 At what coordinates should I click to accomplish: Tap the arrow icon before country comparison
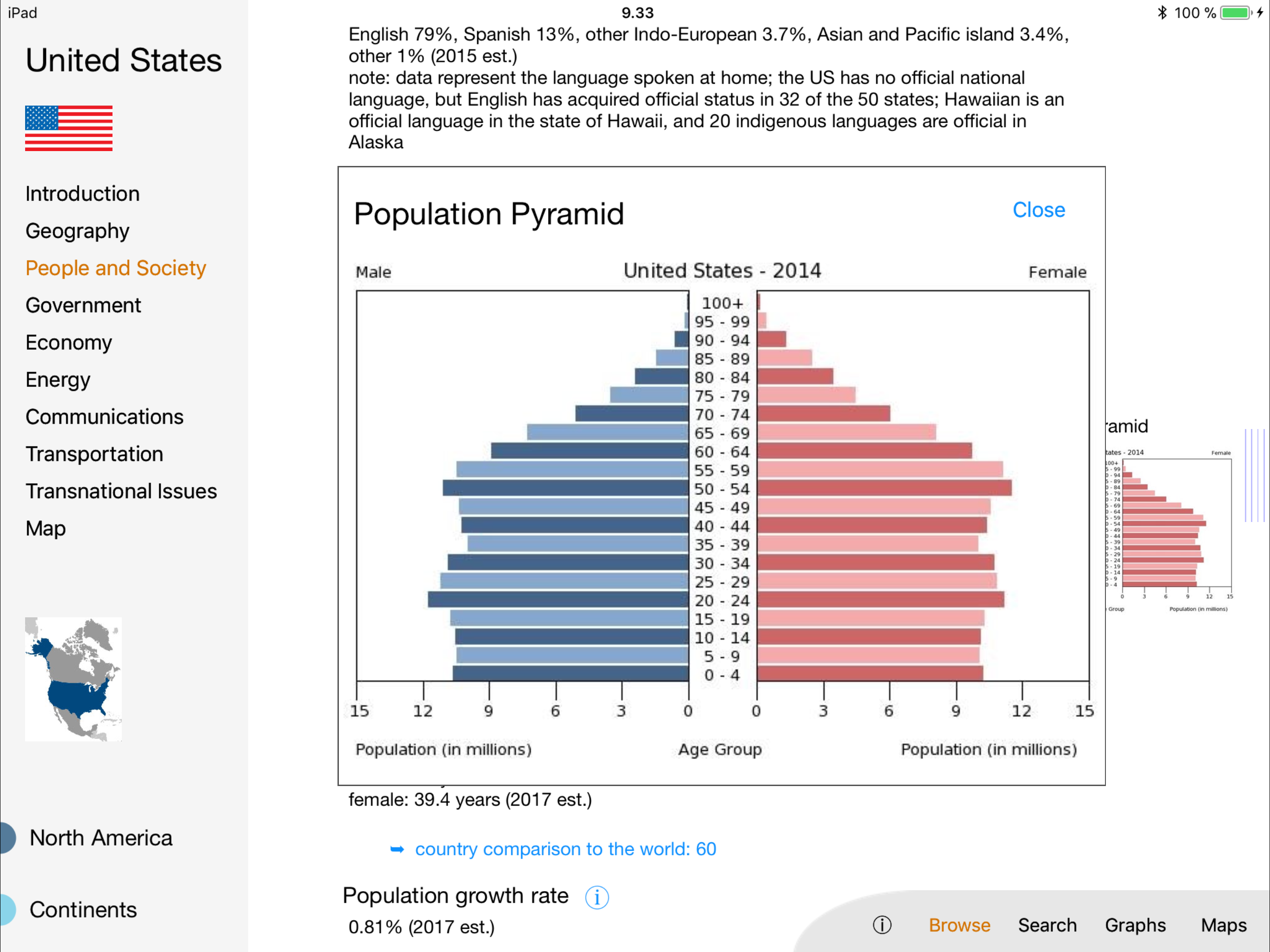coord(397,849)
